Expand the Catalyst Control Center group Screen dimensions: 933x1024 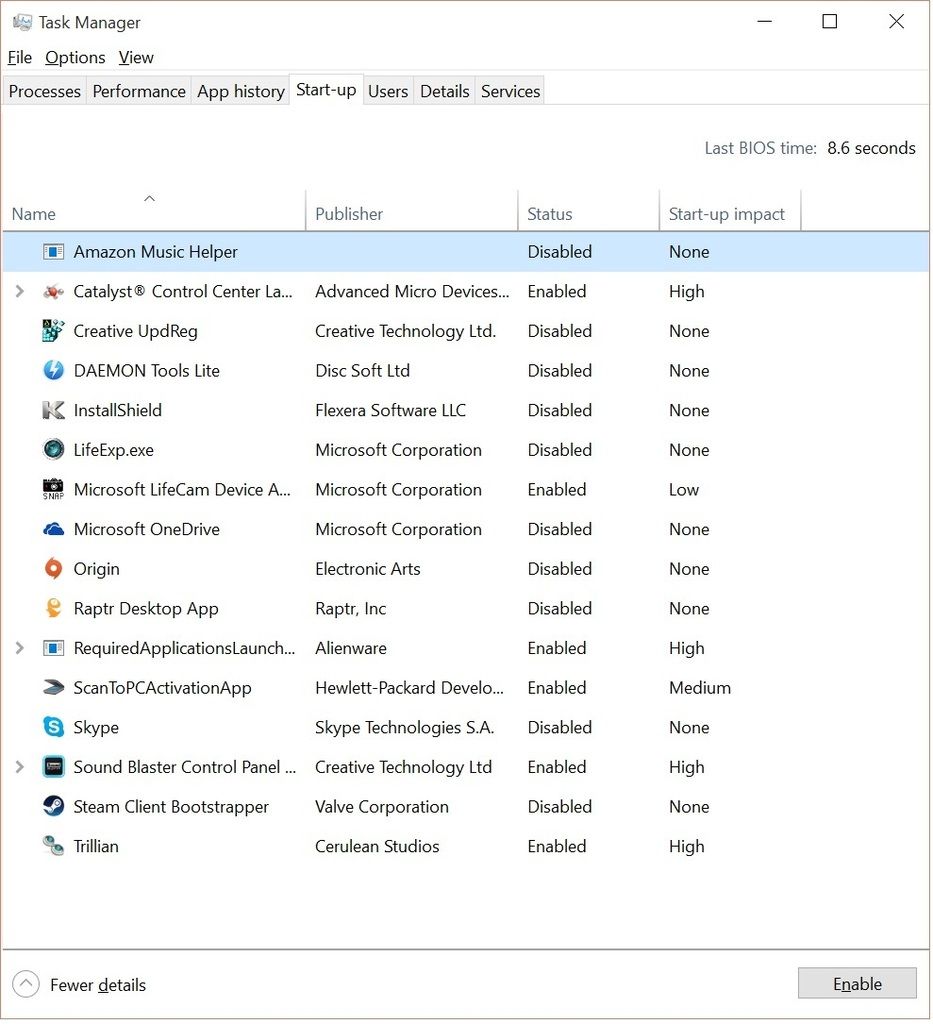pyautogui.click(x=20, y=292)
